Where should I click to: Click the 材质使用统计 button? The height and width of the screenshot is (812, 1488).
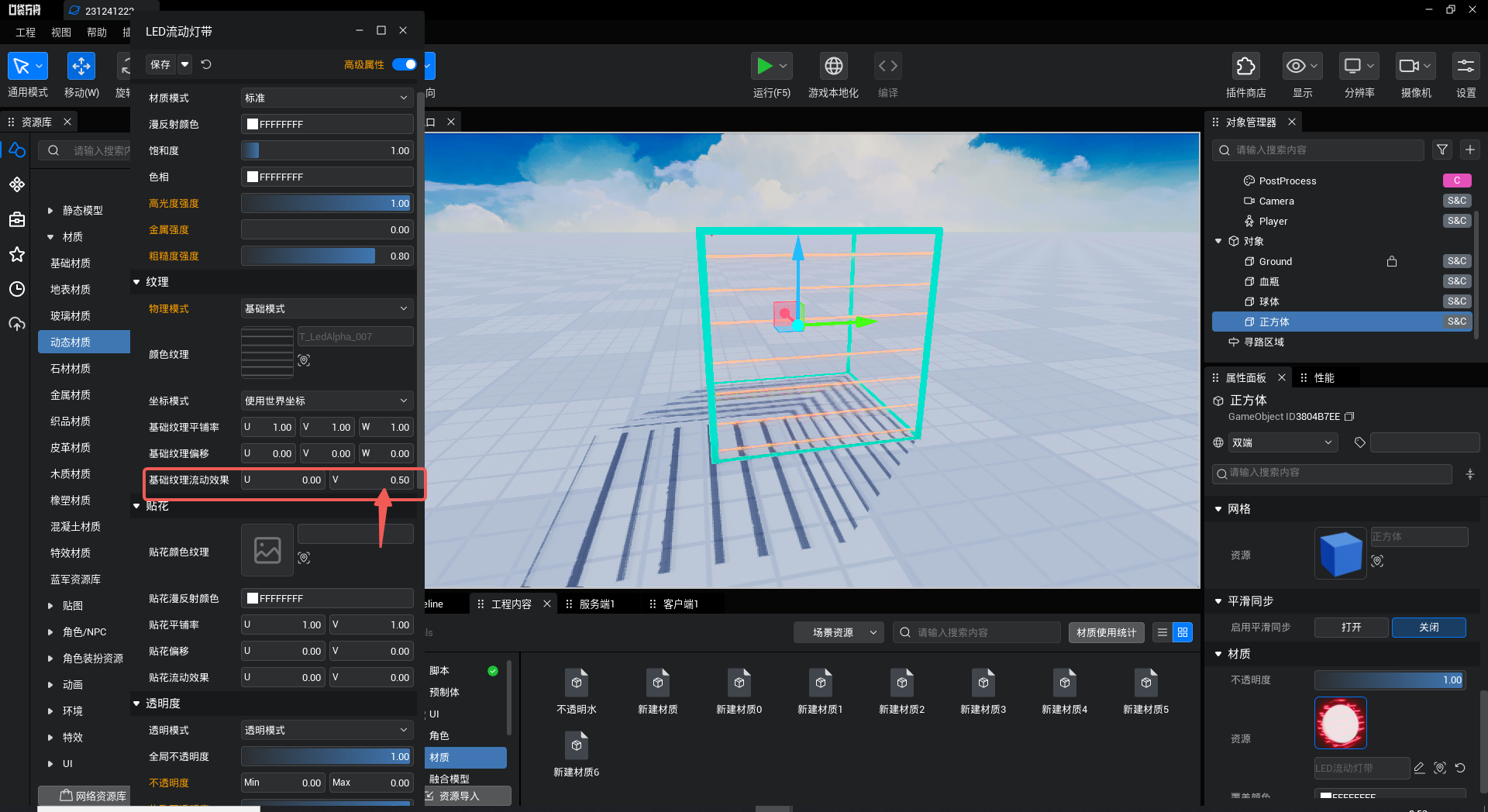(1106, 632)
